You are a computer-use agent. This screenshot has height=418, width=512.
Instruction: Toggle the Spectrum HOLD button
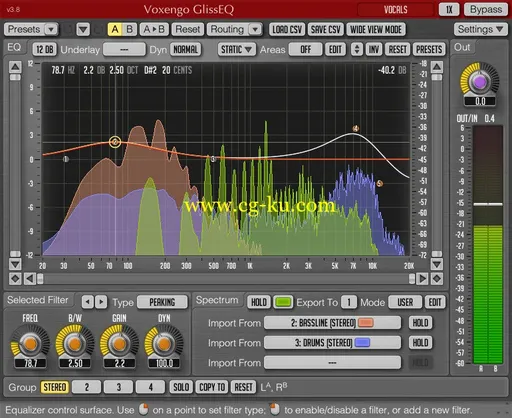[x=259, y=302]
